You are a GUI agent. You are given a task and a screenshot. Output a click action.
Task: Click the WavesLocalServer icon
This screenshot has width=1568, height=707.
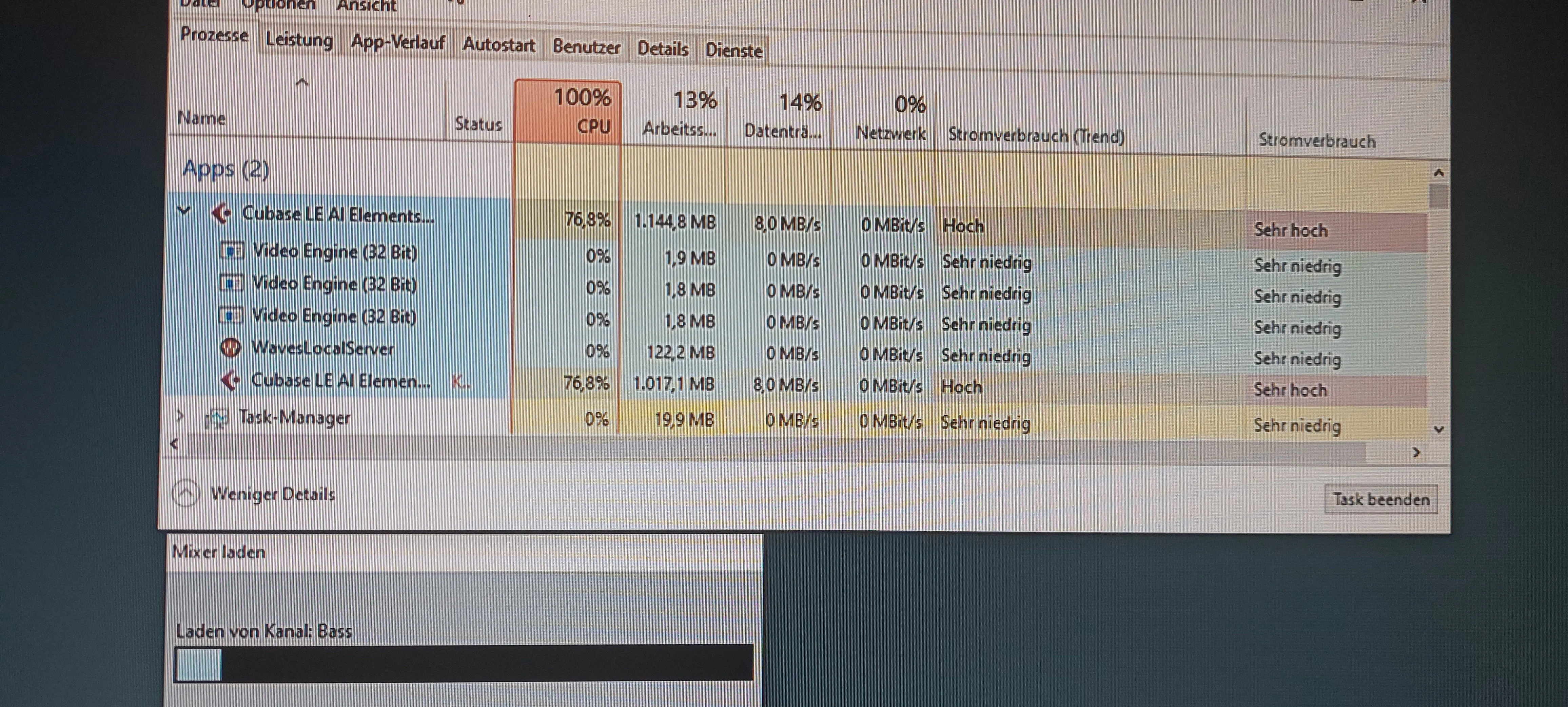(x=230, y=348)
